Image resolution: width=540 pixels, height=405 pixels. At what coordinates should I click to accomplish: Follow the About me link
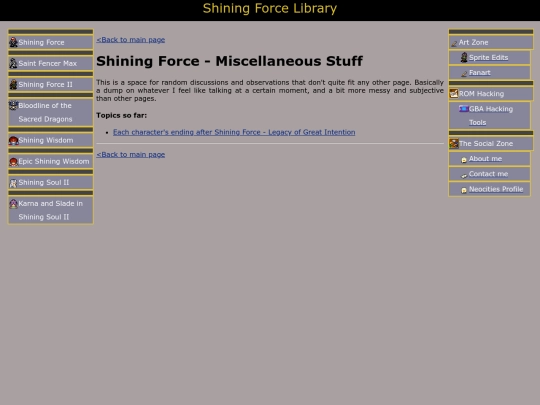[485, 158]
